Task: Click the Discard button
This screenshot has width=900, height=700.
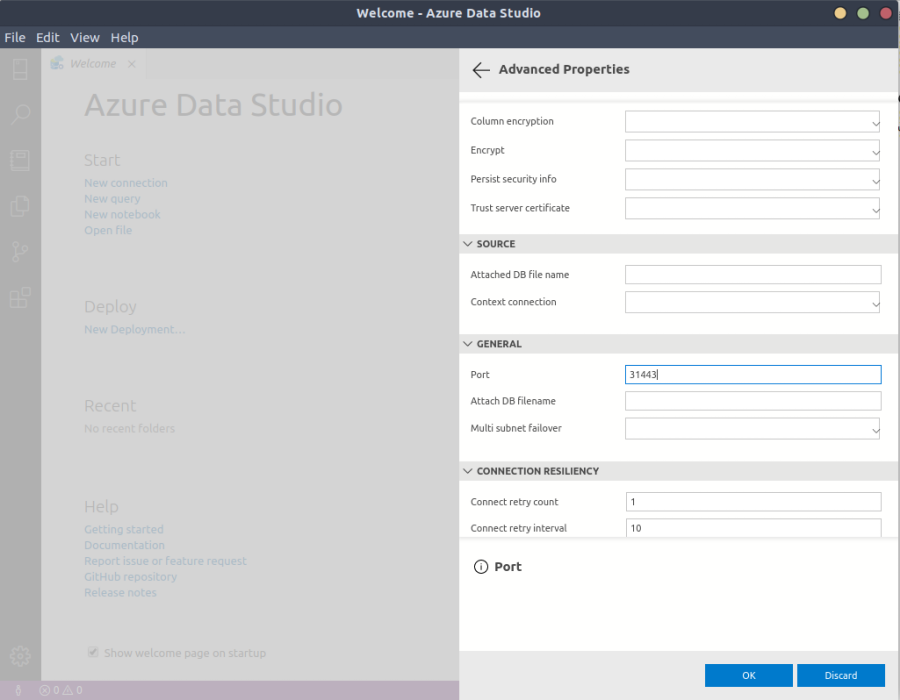Action: [x=841, y=675]
